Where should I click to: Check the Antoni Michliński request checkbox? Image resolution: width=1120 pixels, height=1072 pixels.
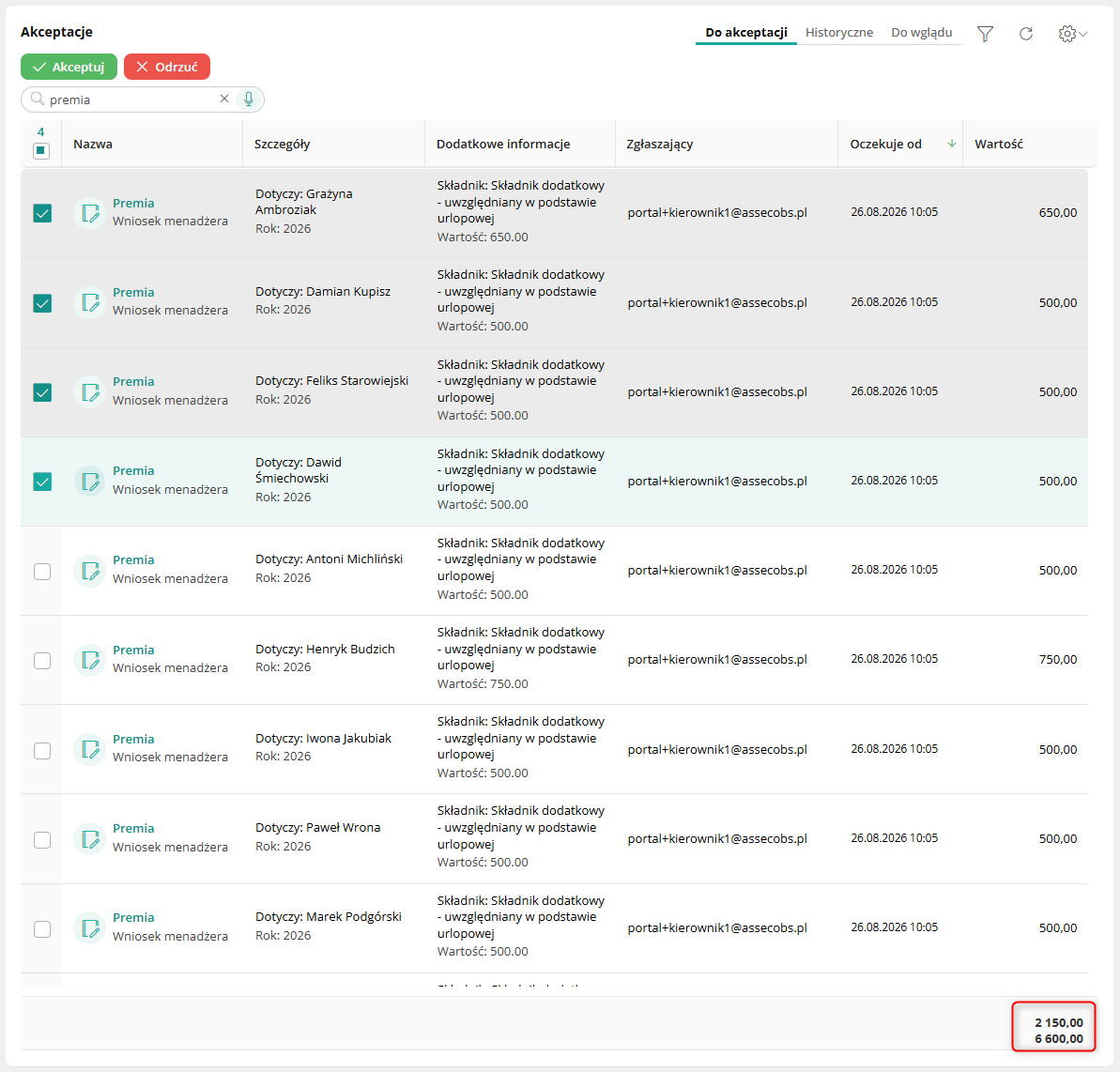(x=42, y=572)
